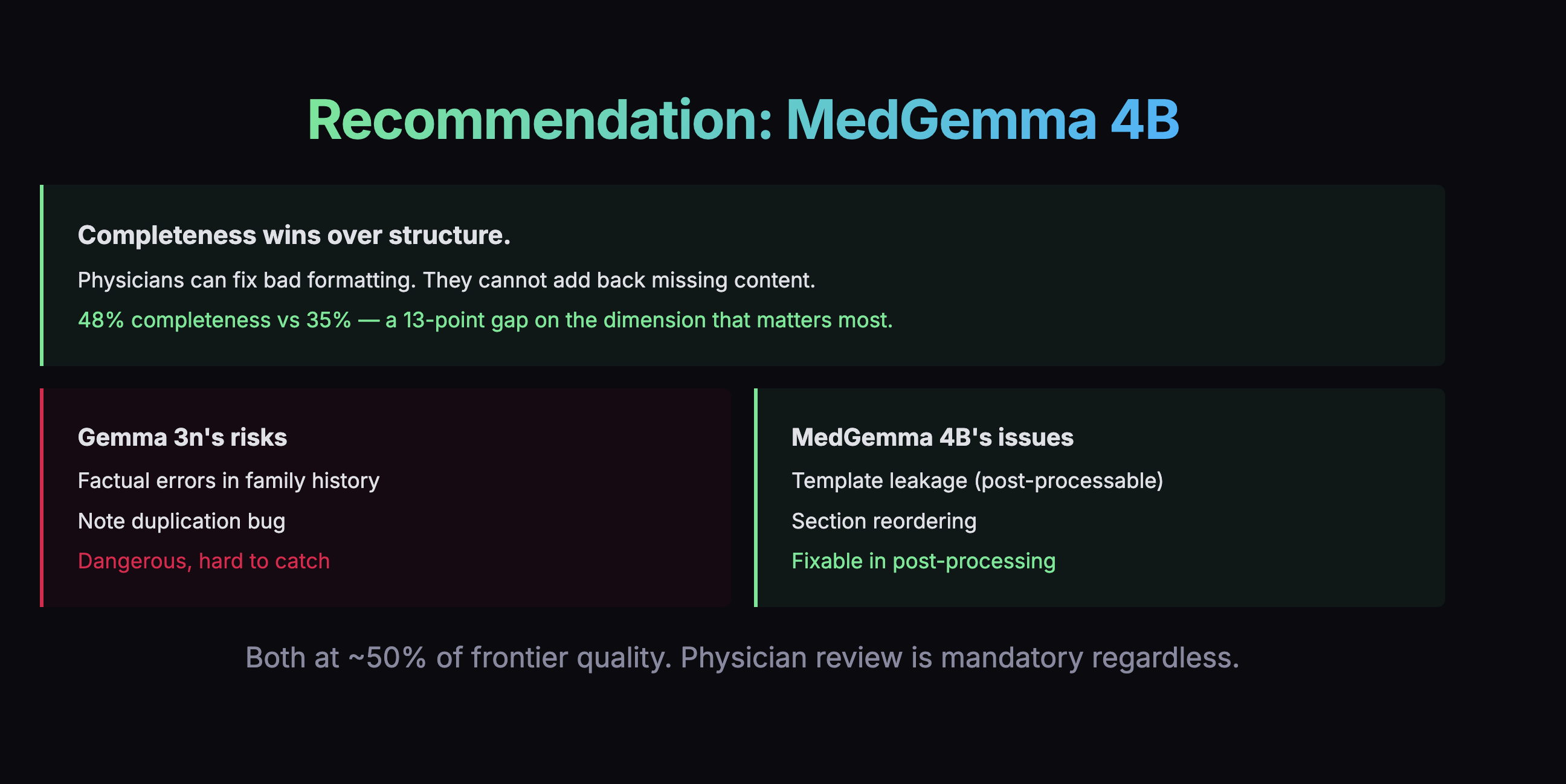Screen dimensions: 1566x784
Task: Click "Both at ~50% of frontier quality." footer text
Action: [458, 658]
